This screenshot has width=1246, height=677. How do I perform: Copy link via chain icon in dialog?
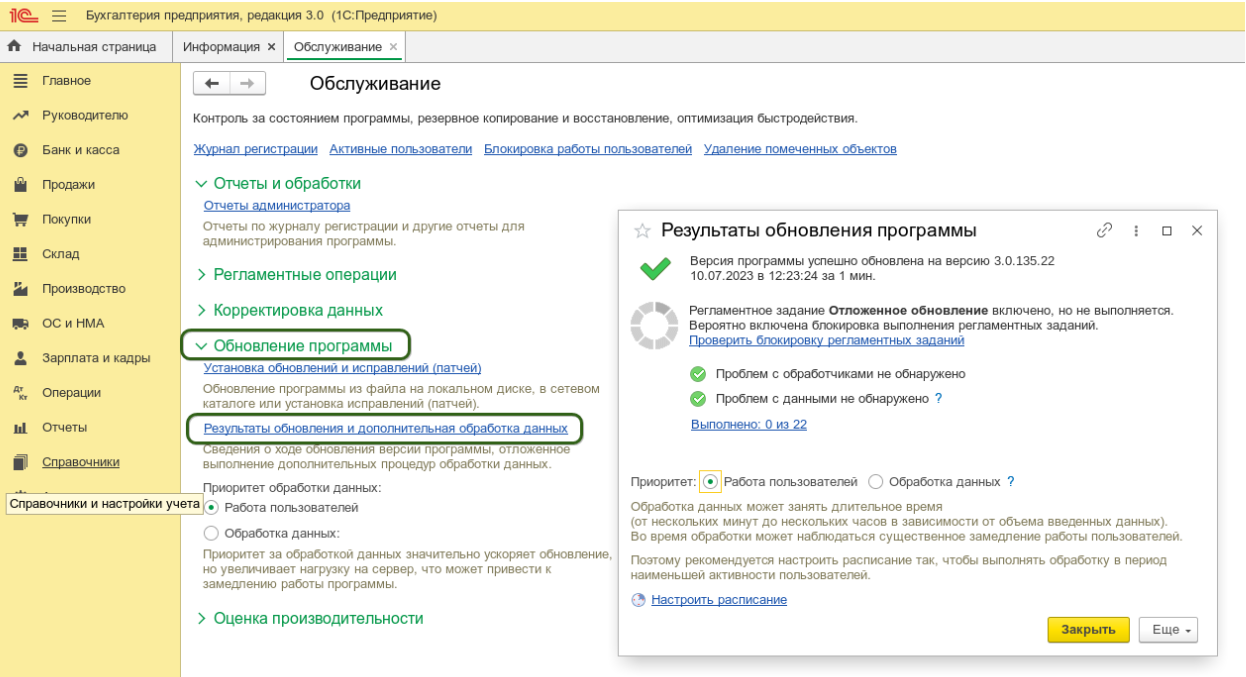1104,230
